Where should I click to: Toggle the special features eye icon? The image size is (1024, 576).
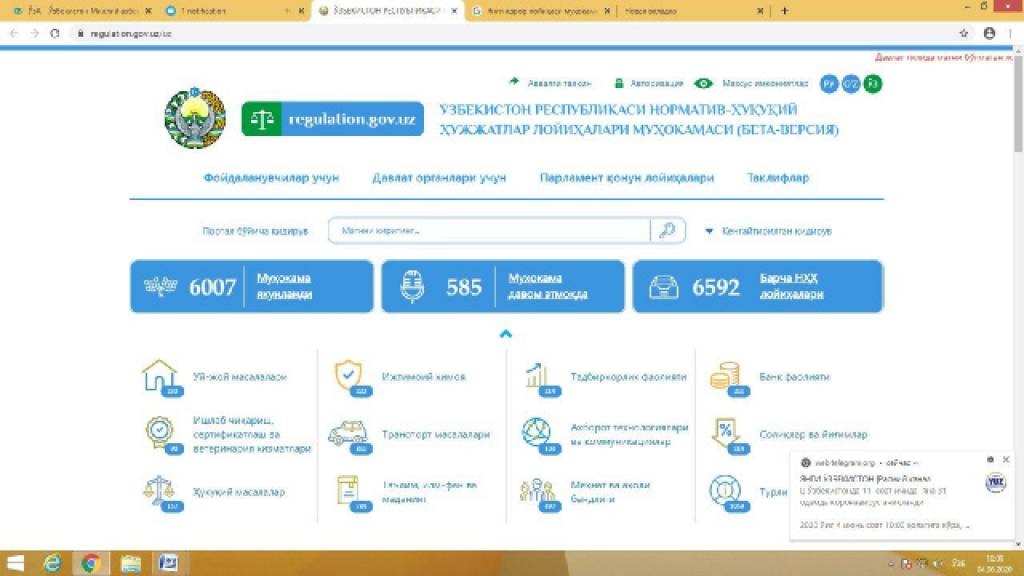coord(704,84)
